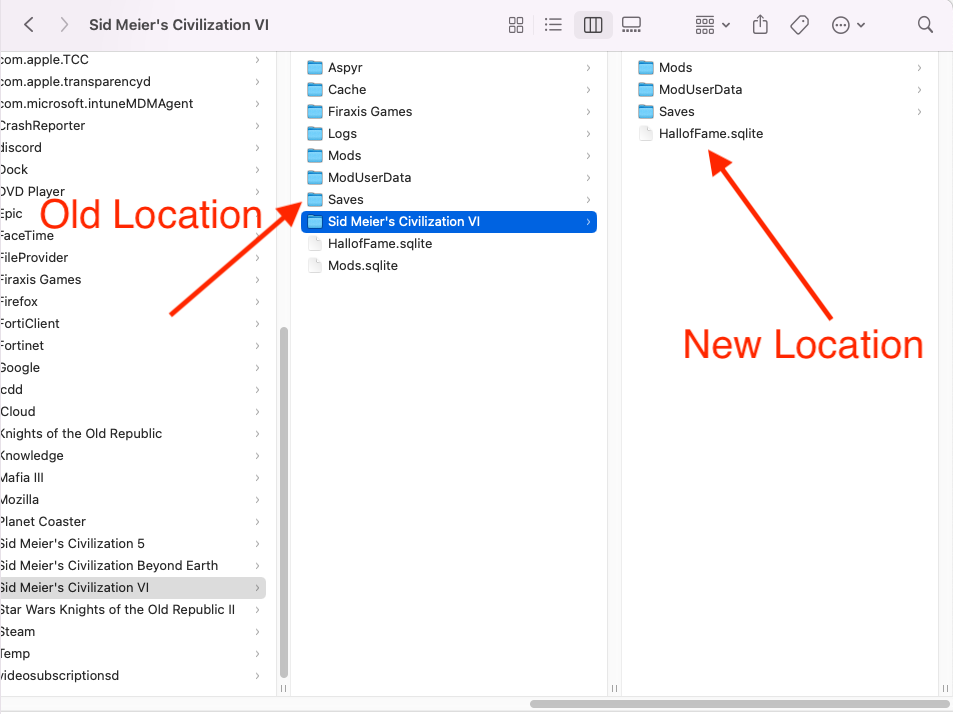Viewport: 953px width, 714px height.
Task: Switch to gallery view
Action: click(631, 25)
